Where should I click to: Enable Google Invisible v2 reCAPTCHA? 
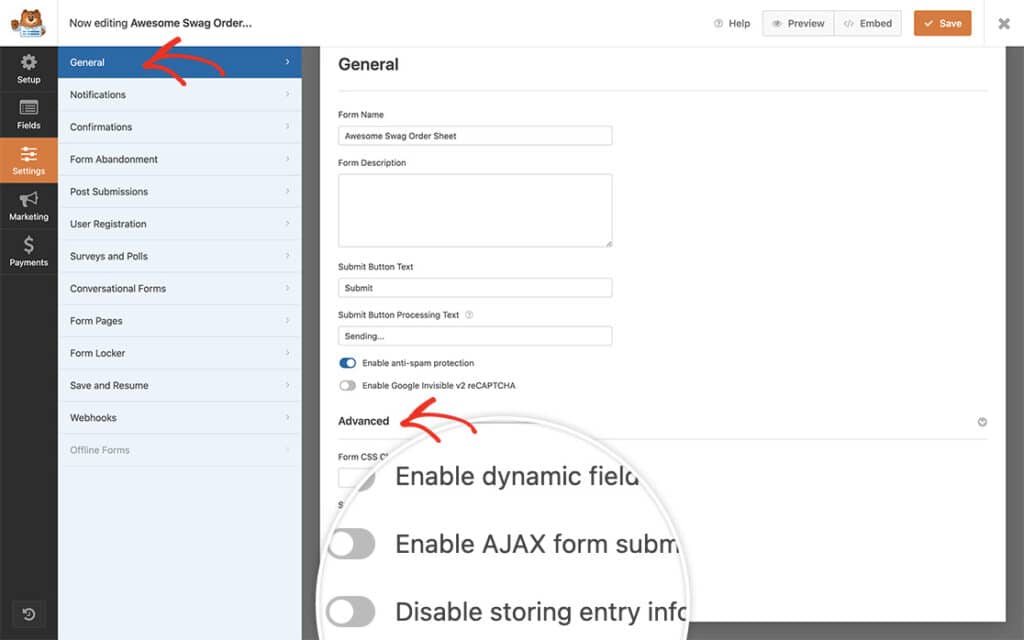[349, 384]
